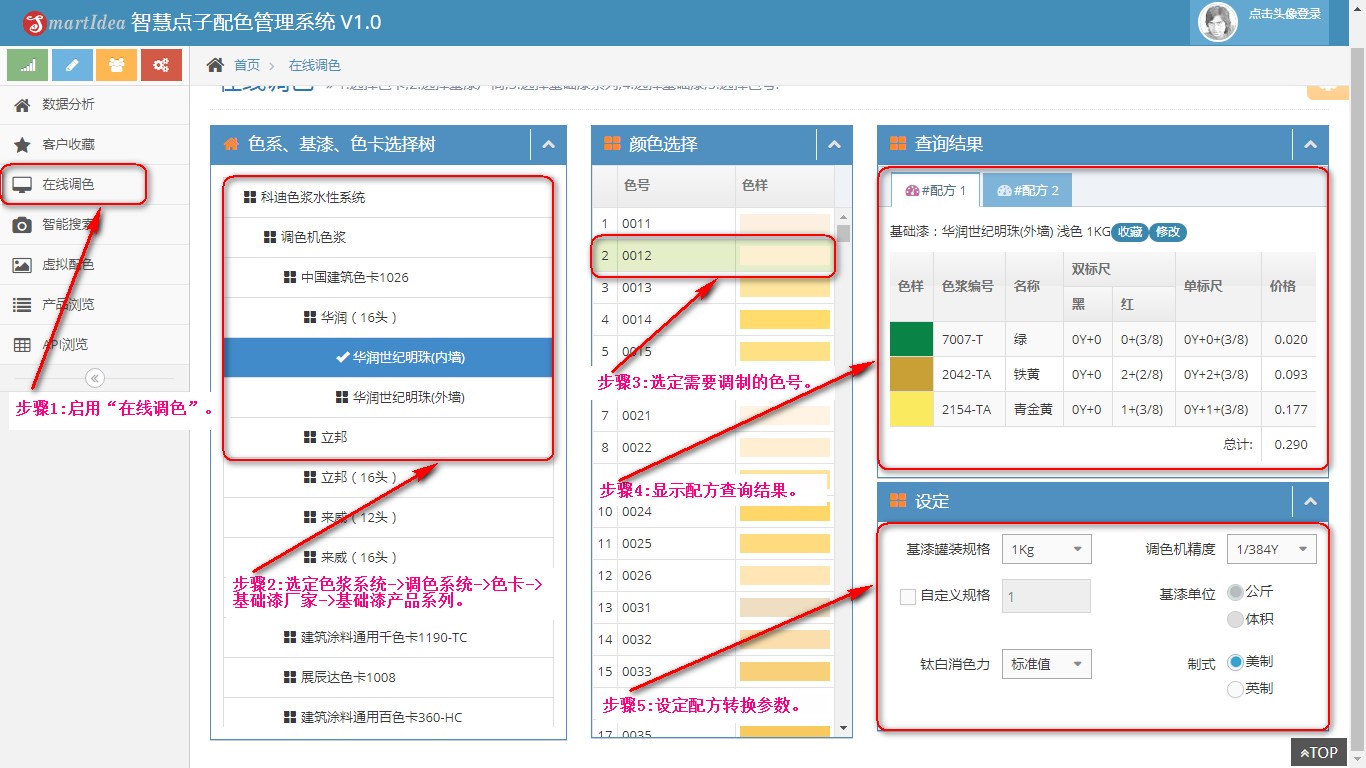
Task: Open the 调色机精度 dropdown
Action: tap(1272, 549)
